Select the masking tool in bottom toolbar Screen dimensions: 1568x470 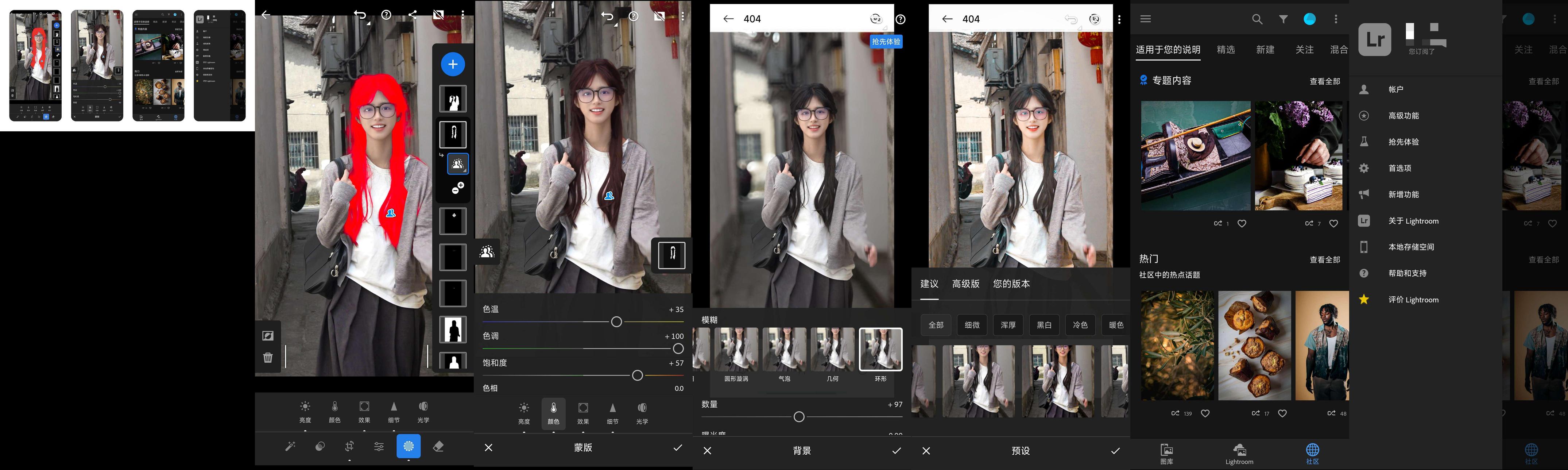[x=409, y=446]
